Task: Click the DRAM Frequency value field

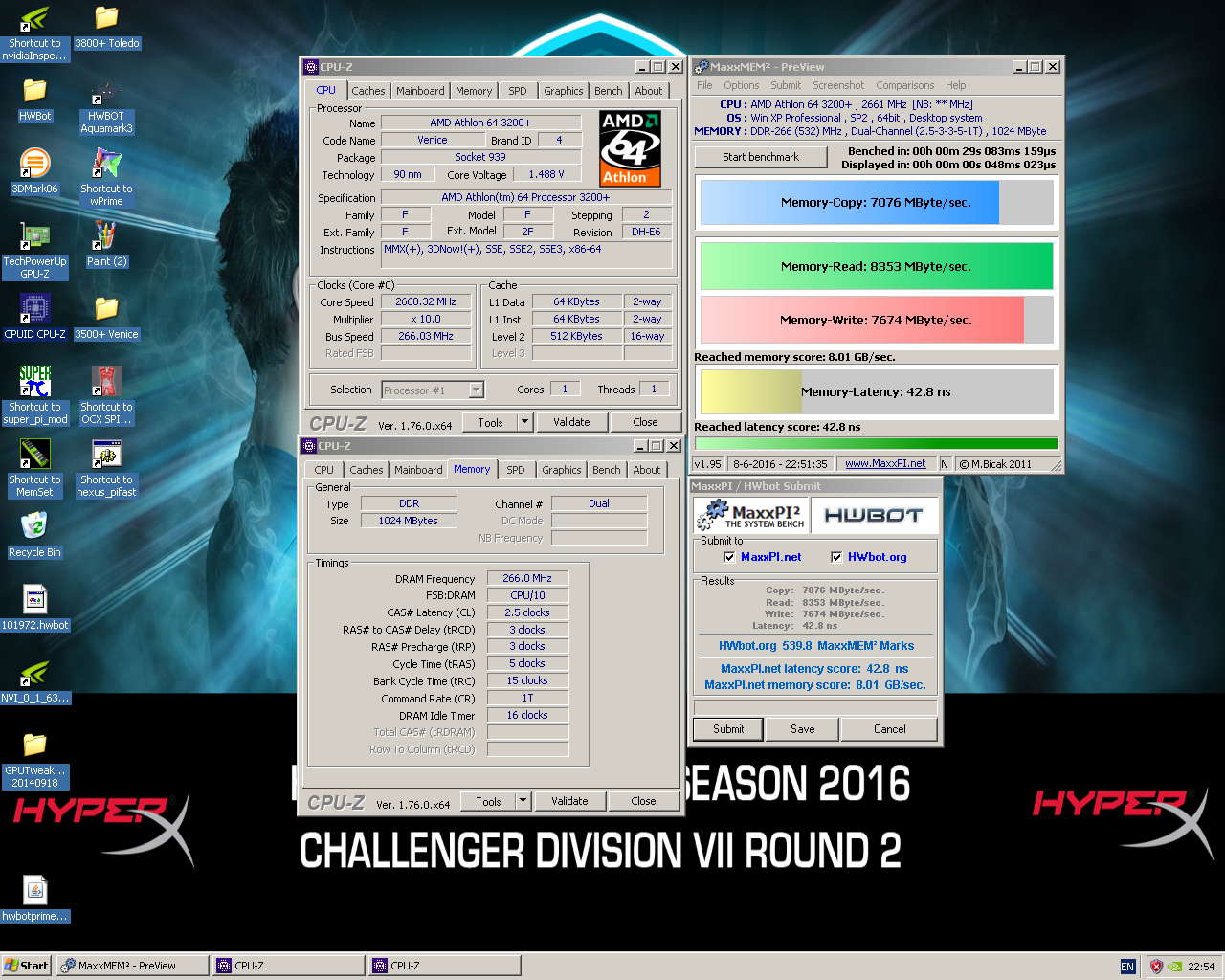Action: [x=527, y=578]
